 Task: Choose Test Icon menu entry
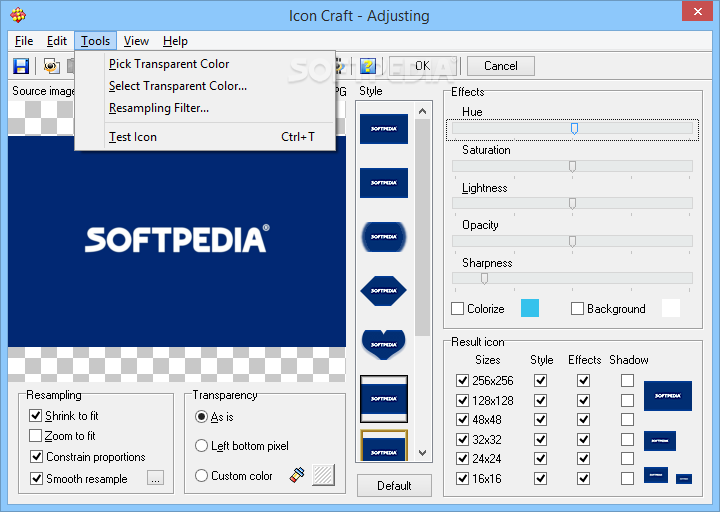pos(205,137)
